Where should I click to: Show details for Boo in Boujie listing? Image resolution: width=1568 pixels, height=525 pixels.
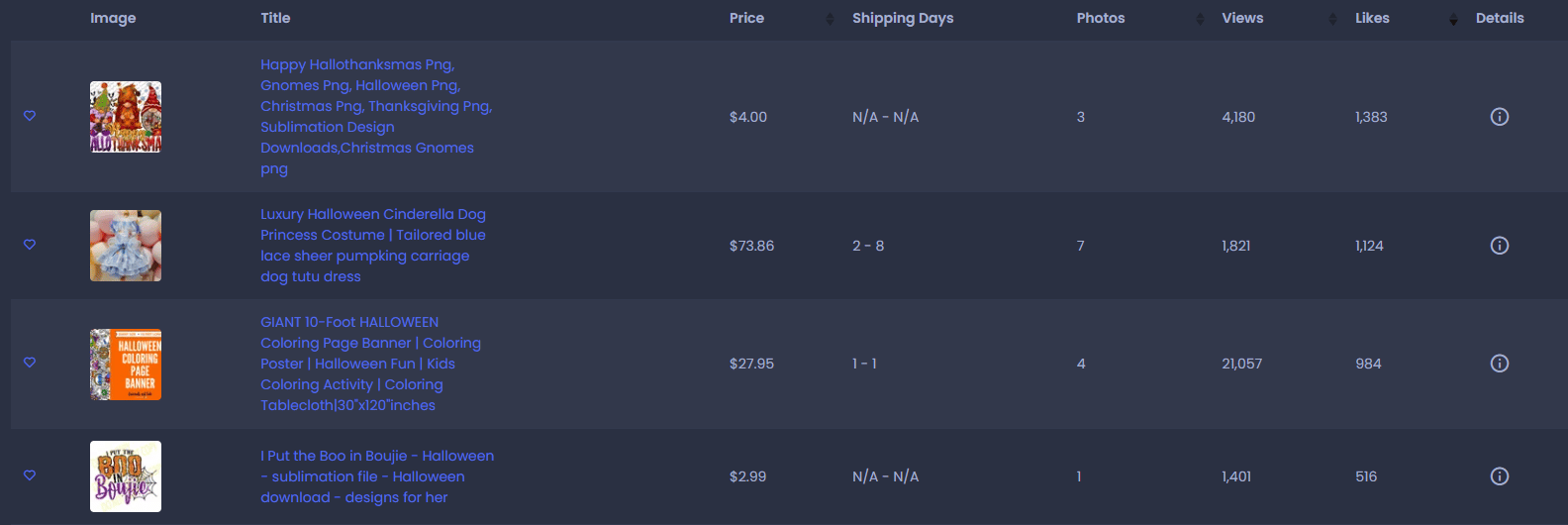pos(1500,476)
